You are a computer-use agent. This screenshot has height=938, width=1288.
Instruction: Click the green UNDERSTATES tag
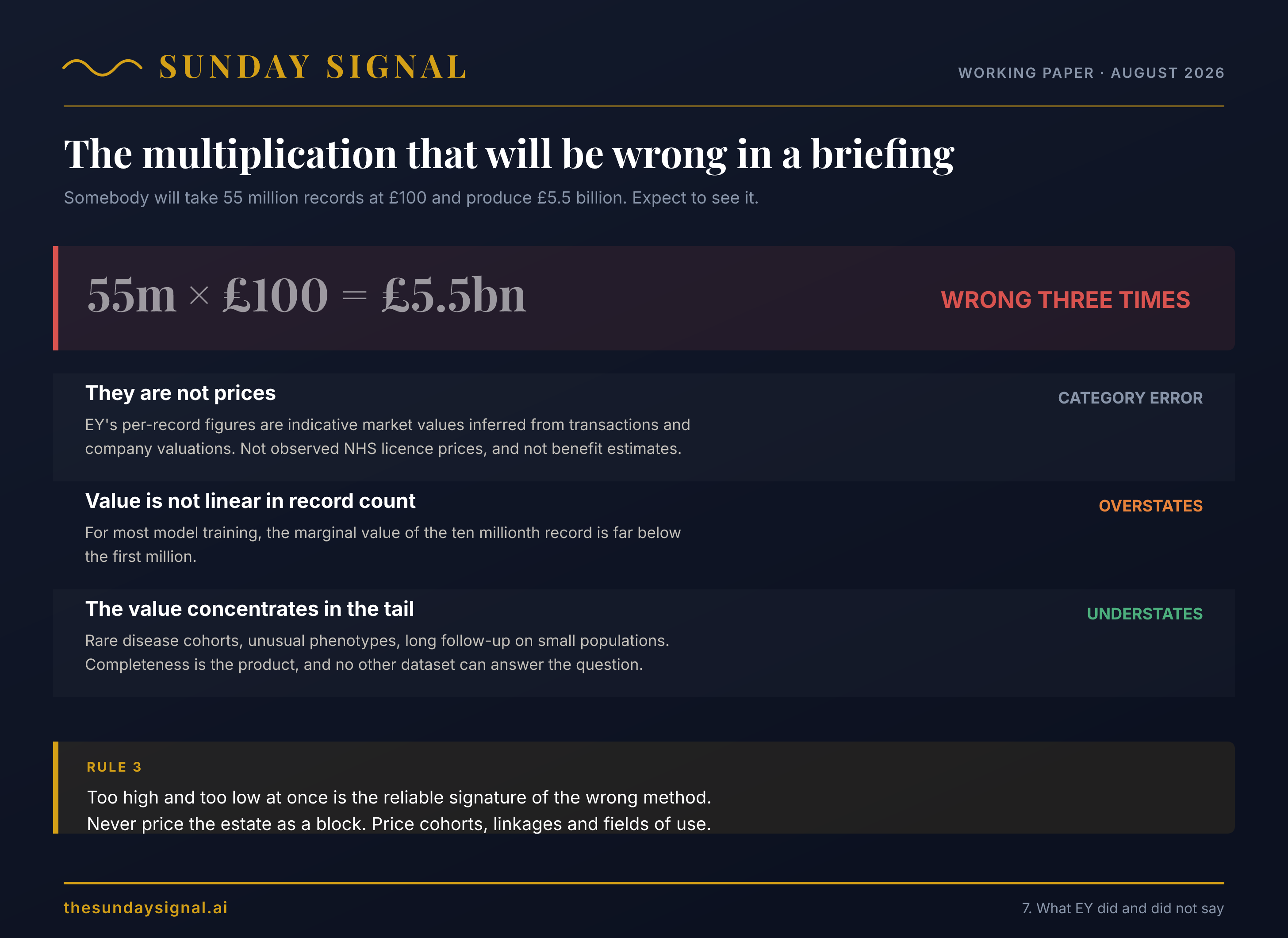[1144, 614]
